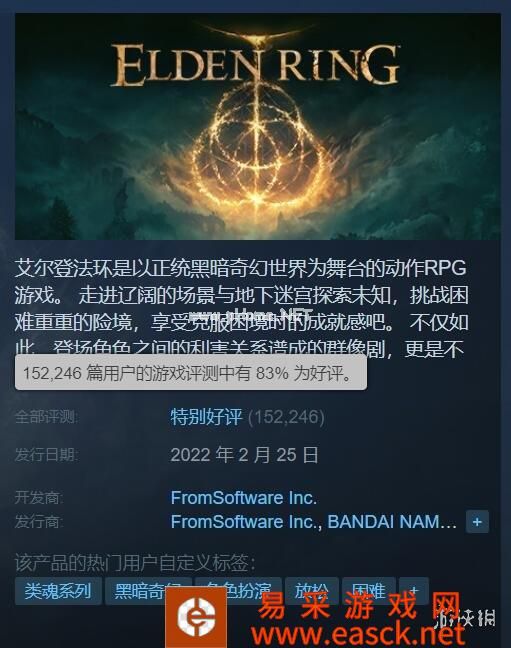511x648 pixels.
Task: Click the game description paragraph text
Action: (x=241, y=308)
